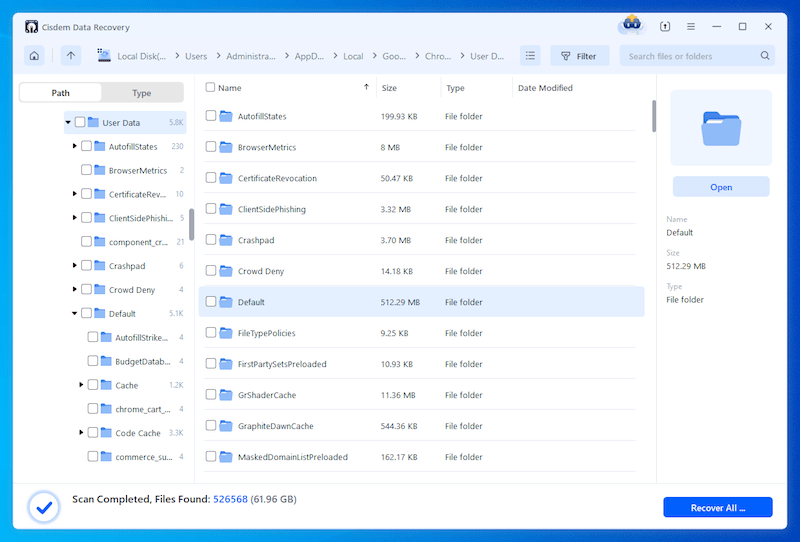Click the sort arrow in Name column

click(x=366, y=87)
